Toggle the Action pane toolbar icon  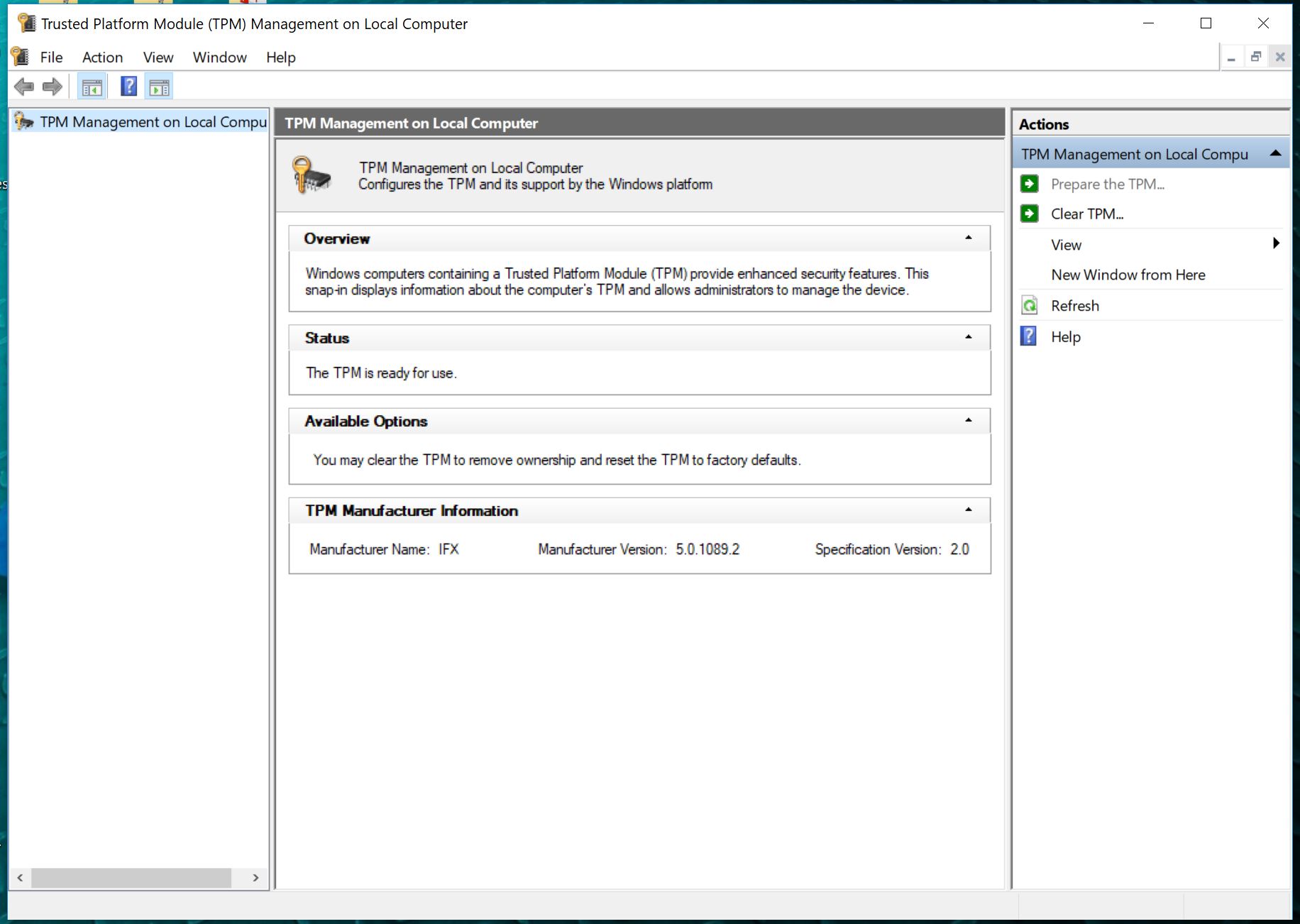pos(160,87)
